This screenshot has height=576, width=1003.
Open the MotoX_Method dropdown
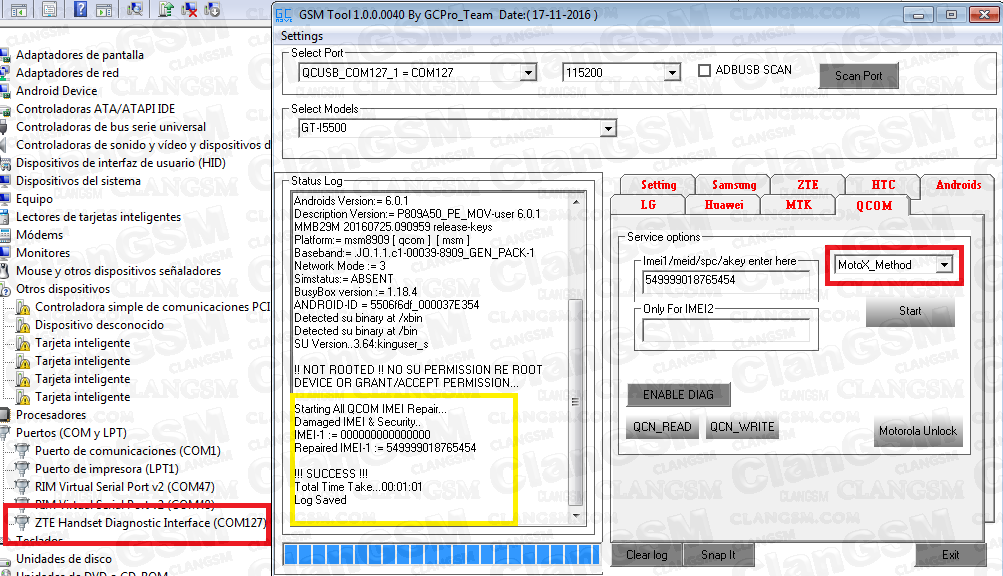pos(944,264)
